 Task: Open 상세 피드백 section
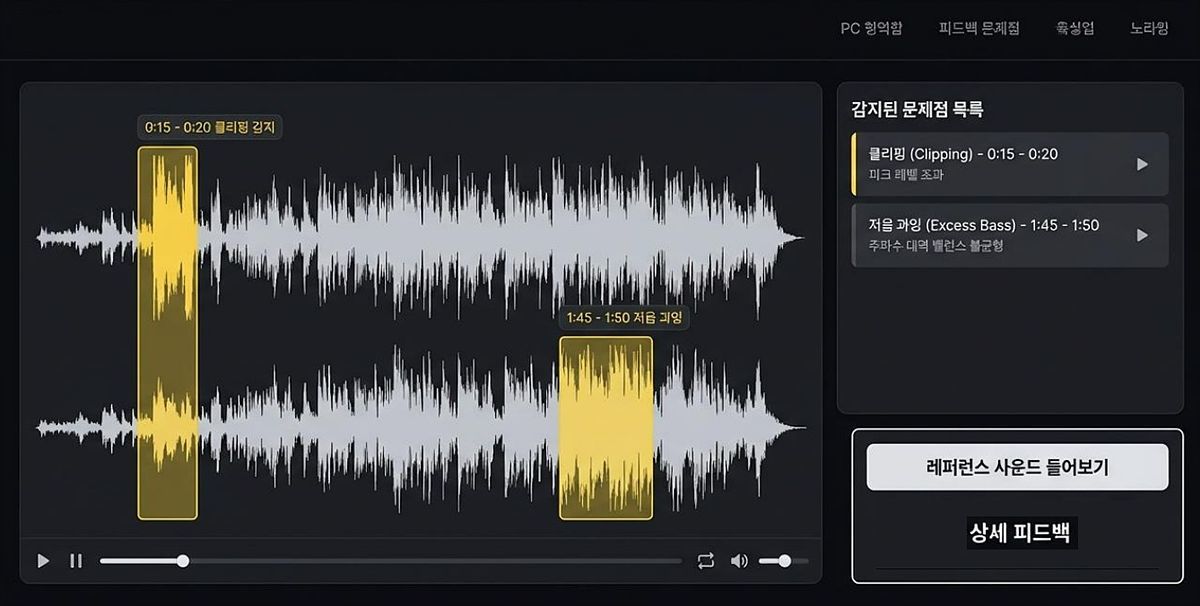coord(1017,533)
